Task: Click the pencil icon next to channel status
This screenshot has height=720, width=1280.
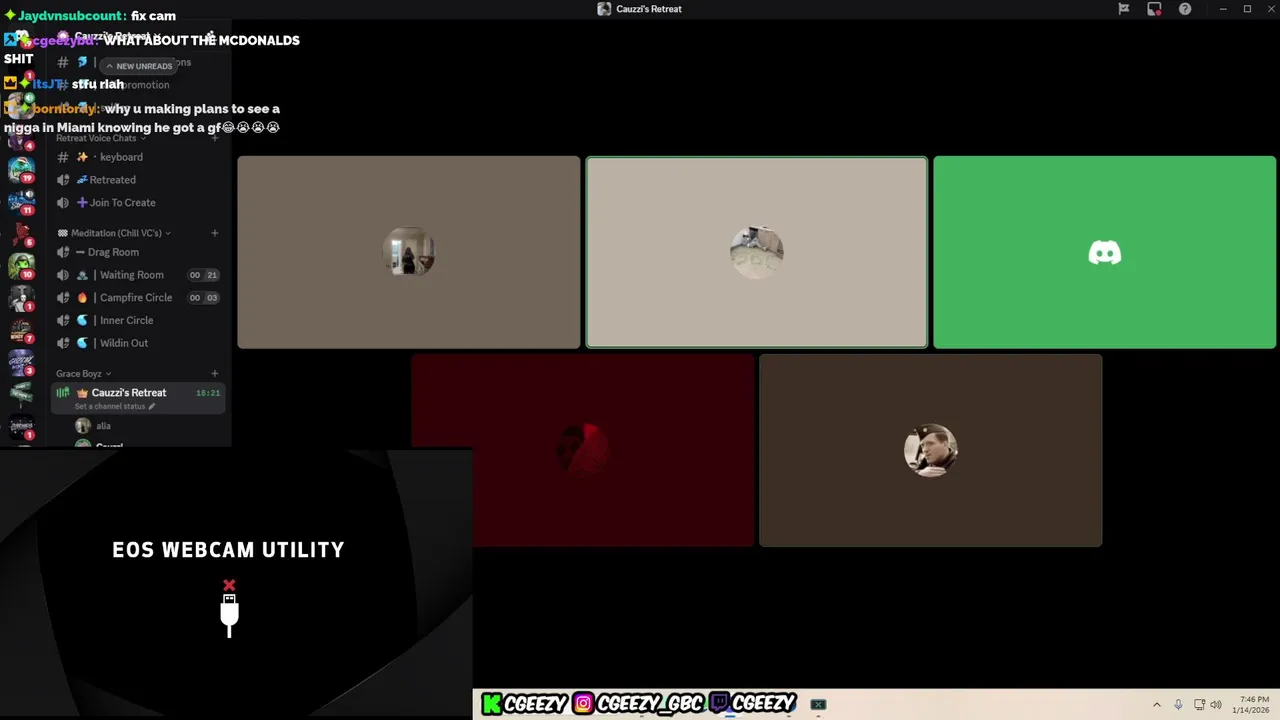Action: [152, 407]
